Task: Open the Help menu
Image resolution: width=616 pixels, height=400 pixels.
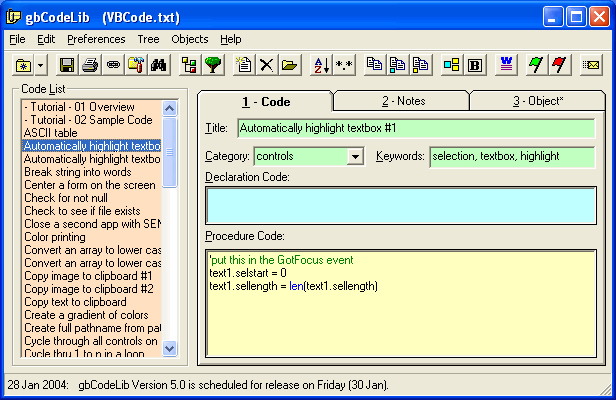Action: tap(231, 39)
